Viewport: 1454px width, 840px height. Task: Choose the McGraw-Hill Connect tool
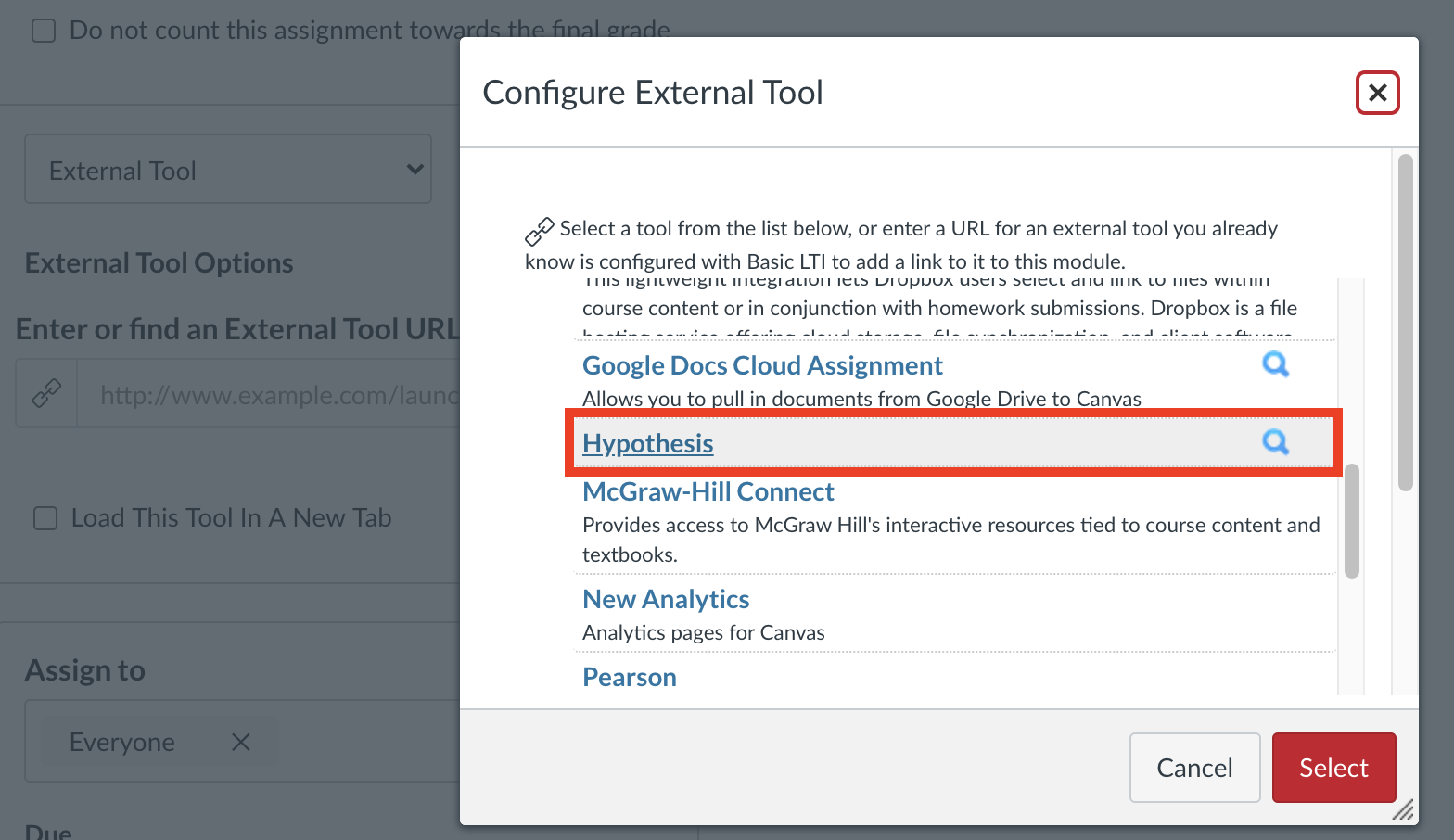coord(708,491)
